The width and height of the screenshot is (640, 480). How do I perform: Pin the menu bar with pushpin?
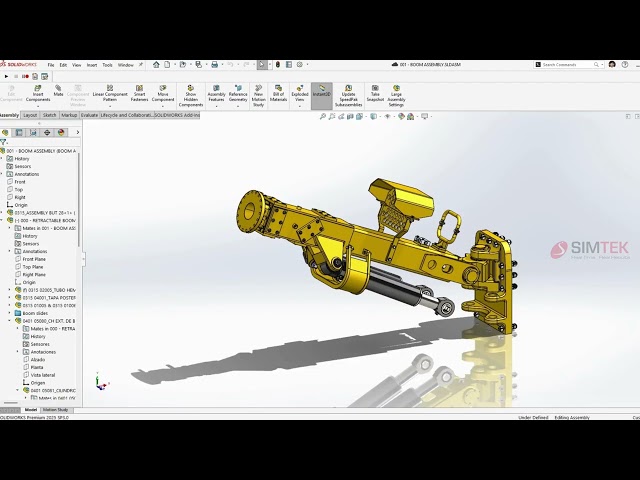(141, 64)
